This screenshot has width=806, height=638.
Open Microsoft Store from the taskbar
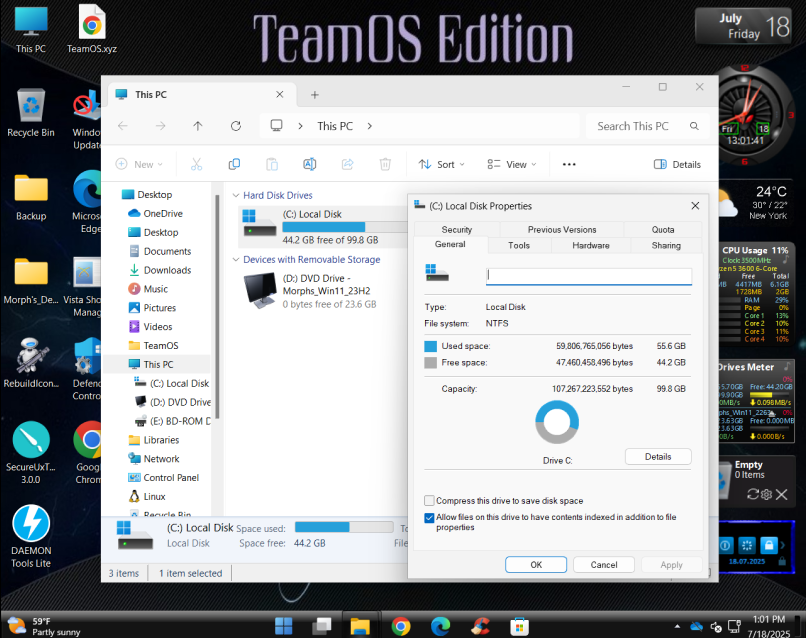tap(519, 626)
